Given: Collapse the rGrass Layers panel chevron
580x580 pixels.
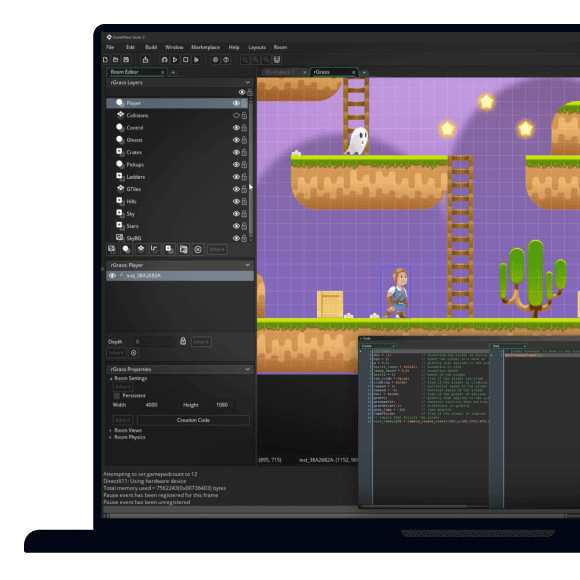Looking at the screenshot, I should 247,82.
